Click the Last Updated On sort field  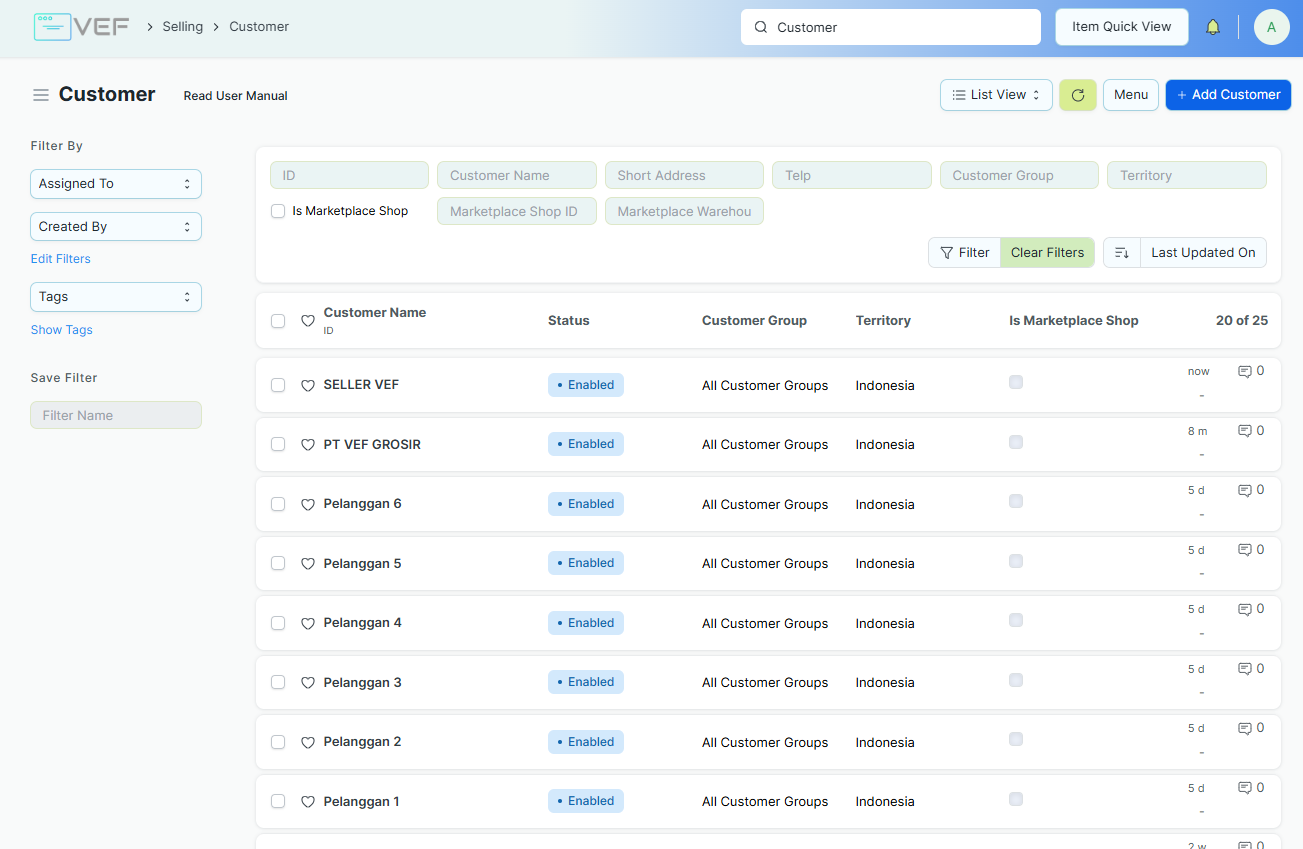click(x=1203, y=253)
